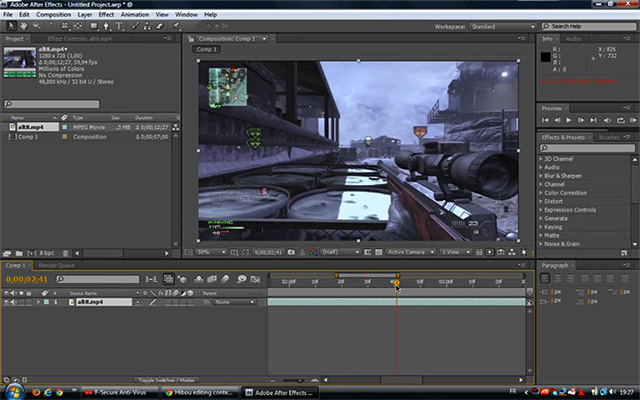The width and height of the screenshot is (640, 400).
Task: Hide the alt8.mp4 layer video eye
Action: point(8,301)
